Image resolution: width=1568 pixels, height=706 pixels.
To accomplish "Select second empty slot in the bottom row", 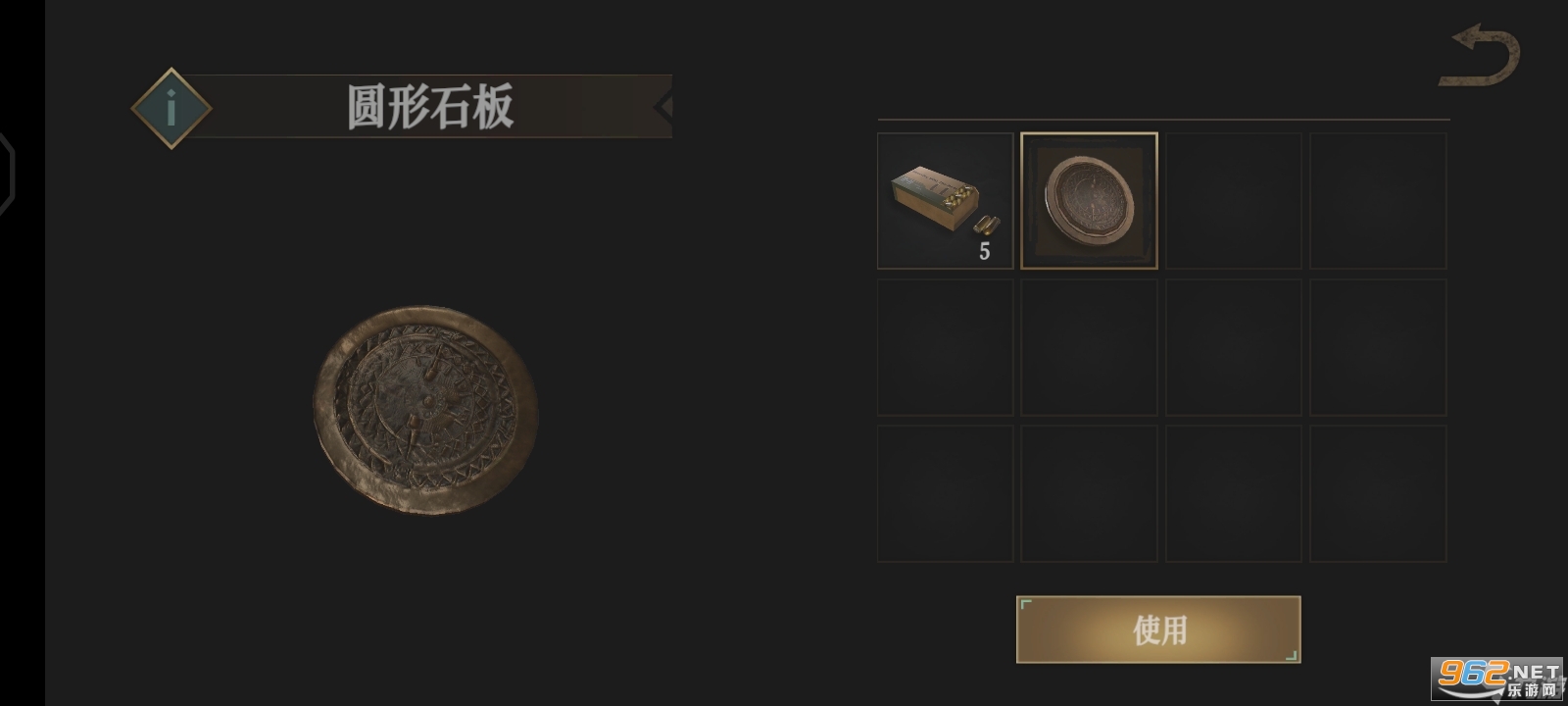I will click(1089, 493).
